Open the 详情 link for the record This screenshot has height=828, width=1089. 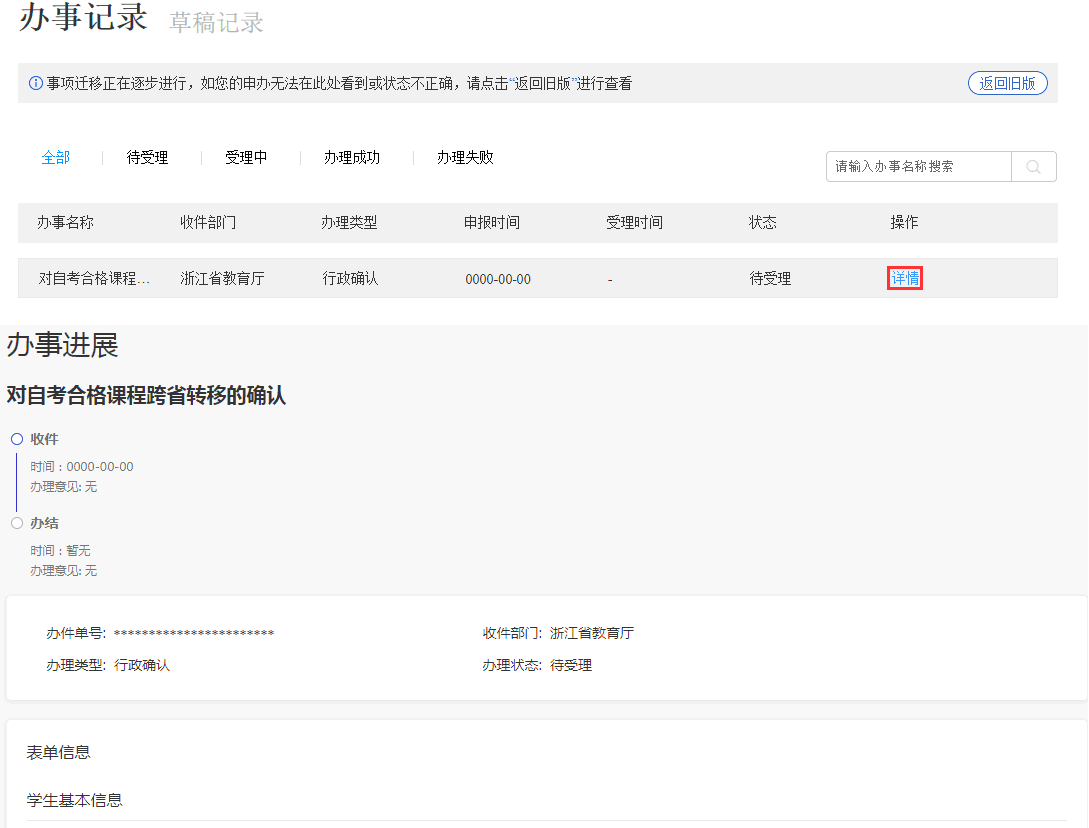(x=904, y=278)
